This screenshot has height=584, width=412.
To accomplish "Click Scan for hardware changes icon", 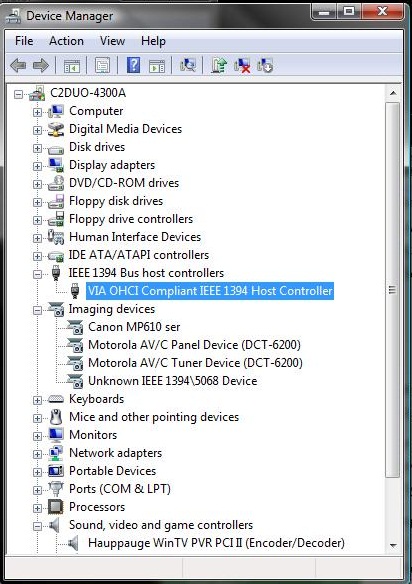I will click(x=188, y=66).
